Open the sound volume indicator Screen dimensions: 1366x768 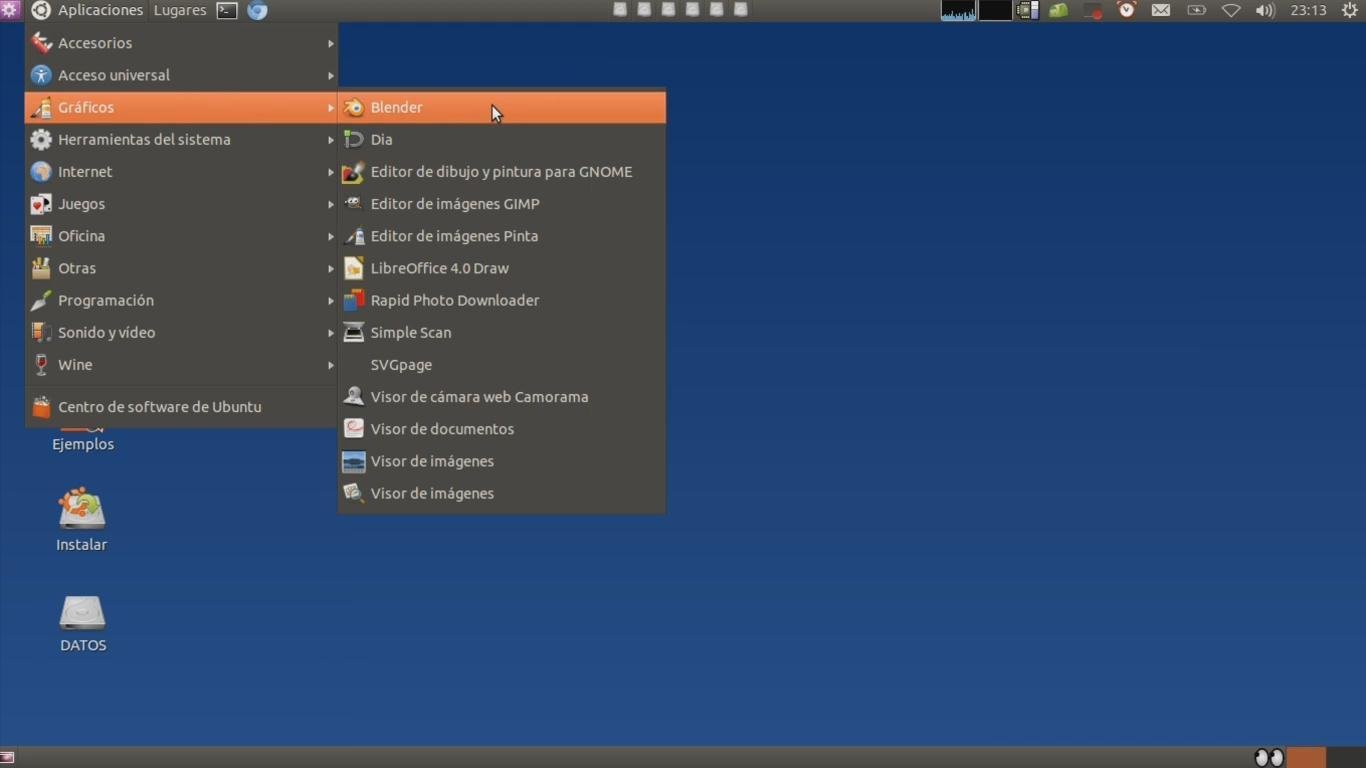click(1265, 11)
